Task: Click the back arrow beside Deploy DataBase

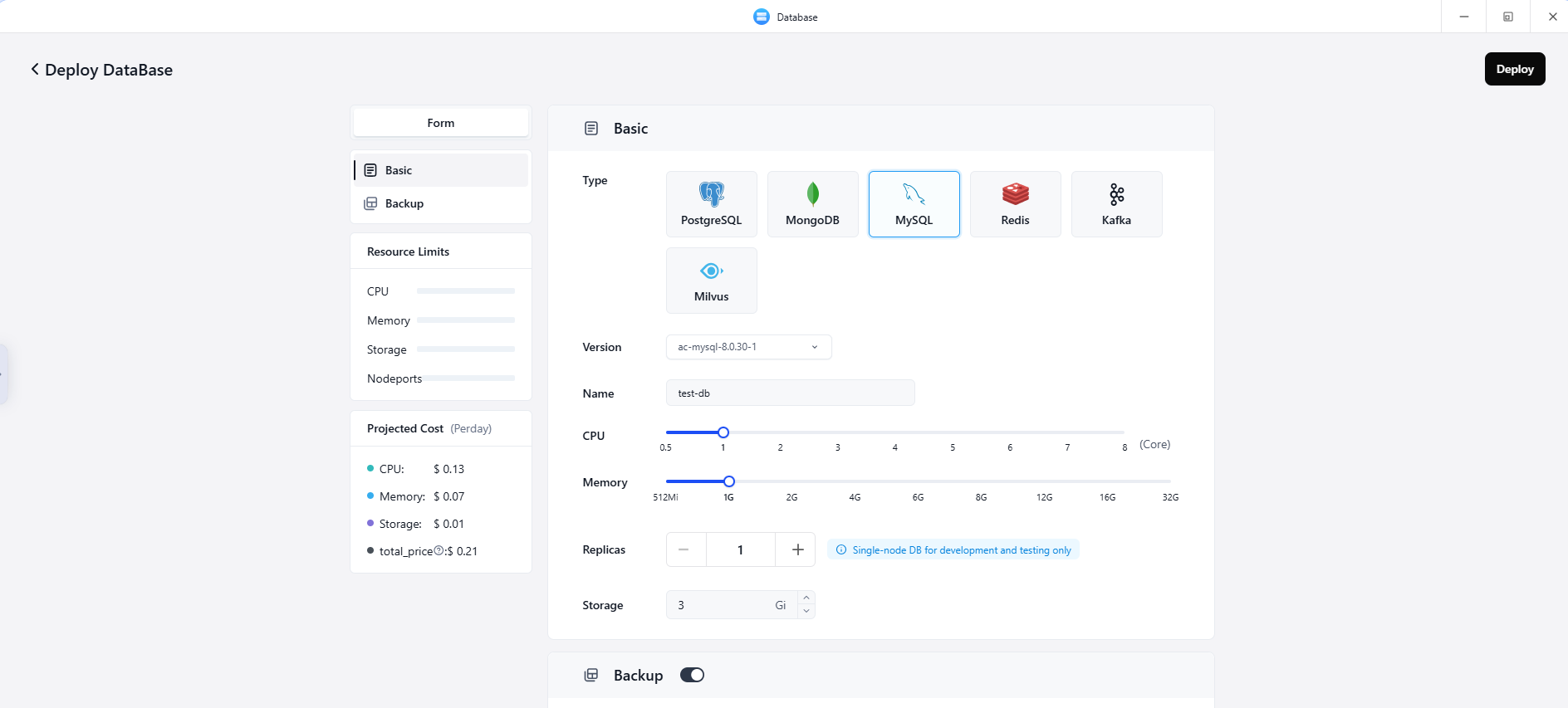Action: pos(35,70)
